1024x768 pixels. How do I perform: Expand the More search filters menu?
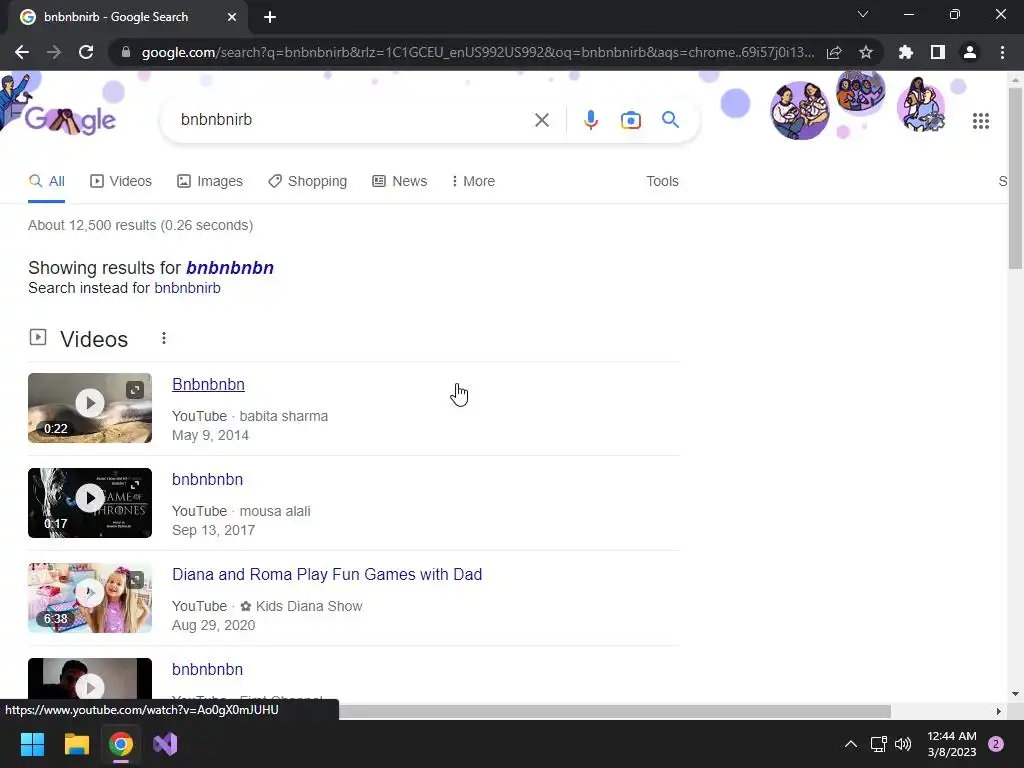click(x=473, y=181)
